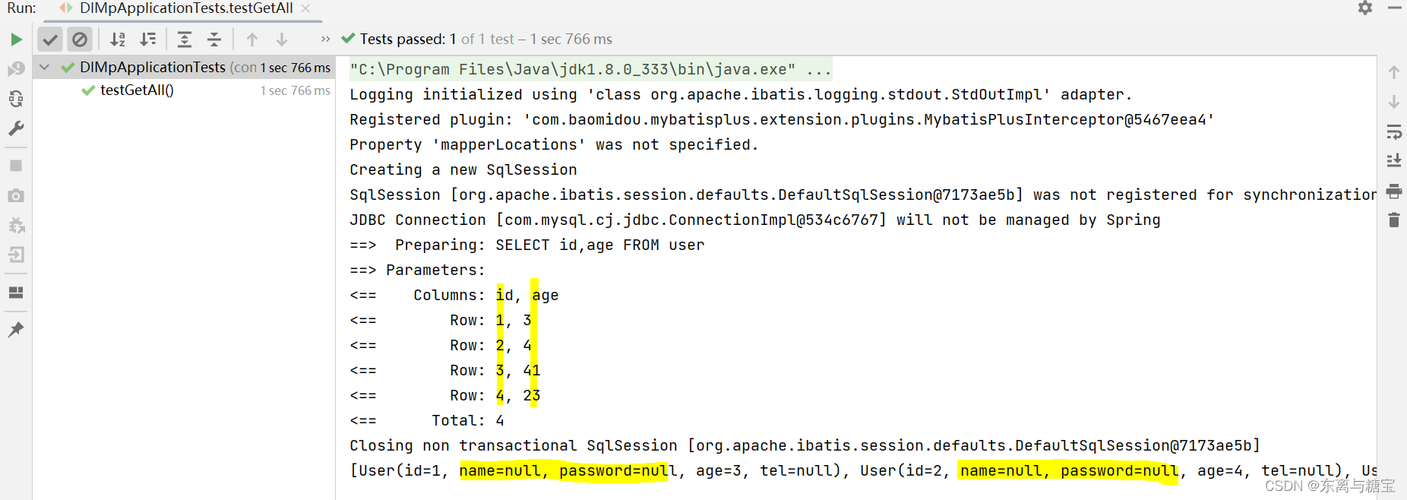Screen dimensions: 1407x500
Task: Click the wrench settings icon in sidebar
Action: click(x=16, y=129)
